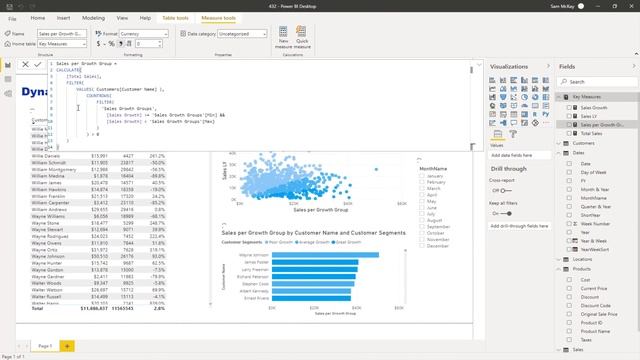Open the Format paint roller tab
The image size is (640, 360).
click(513, 134)
